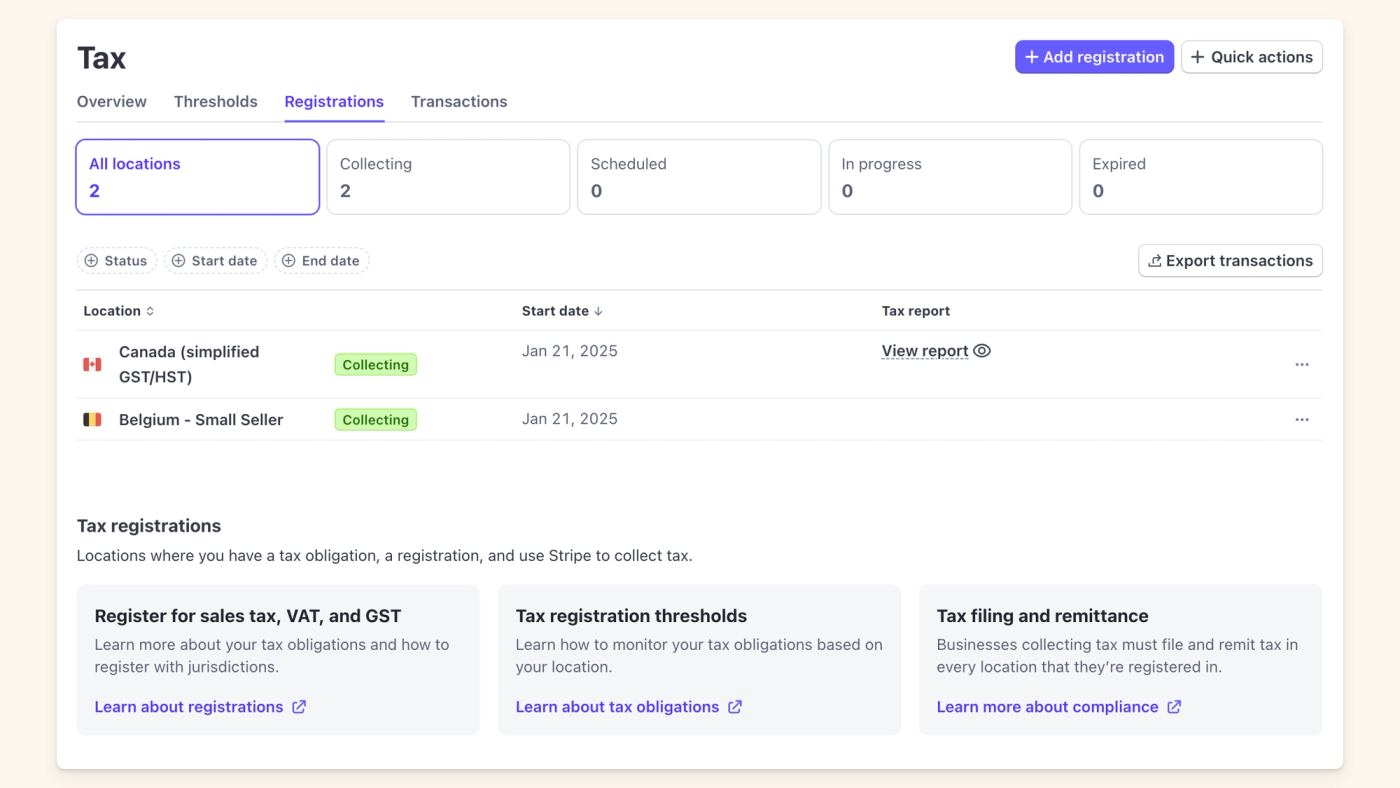This screenshot has height=788, width=1400.
Task: Click the external link icon beside Learn more about compliance
Action: [x=1172, y=706]
